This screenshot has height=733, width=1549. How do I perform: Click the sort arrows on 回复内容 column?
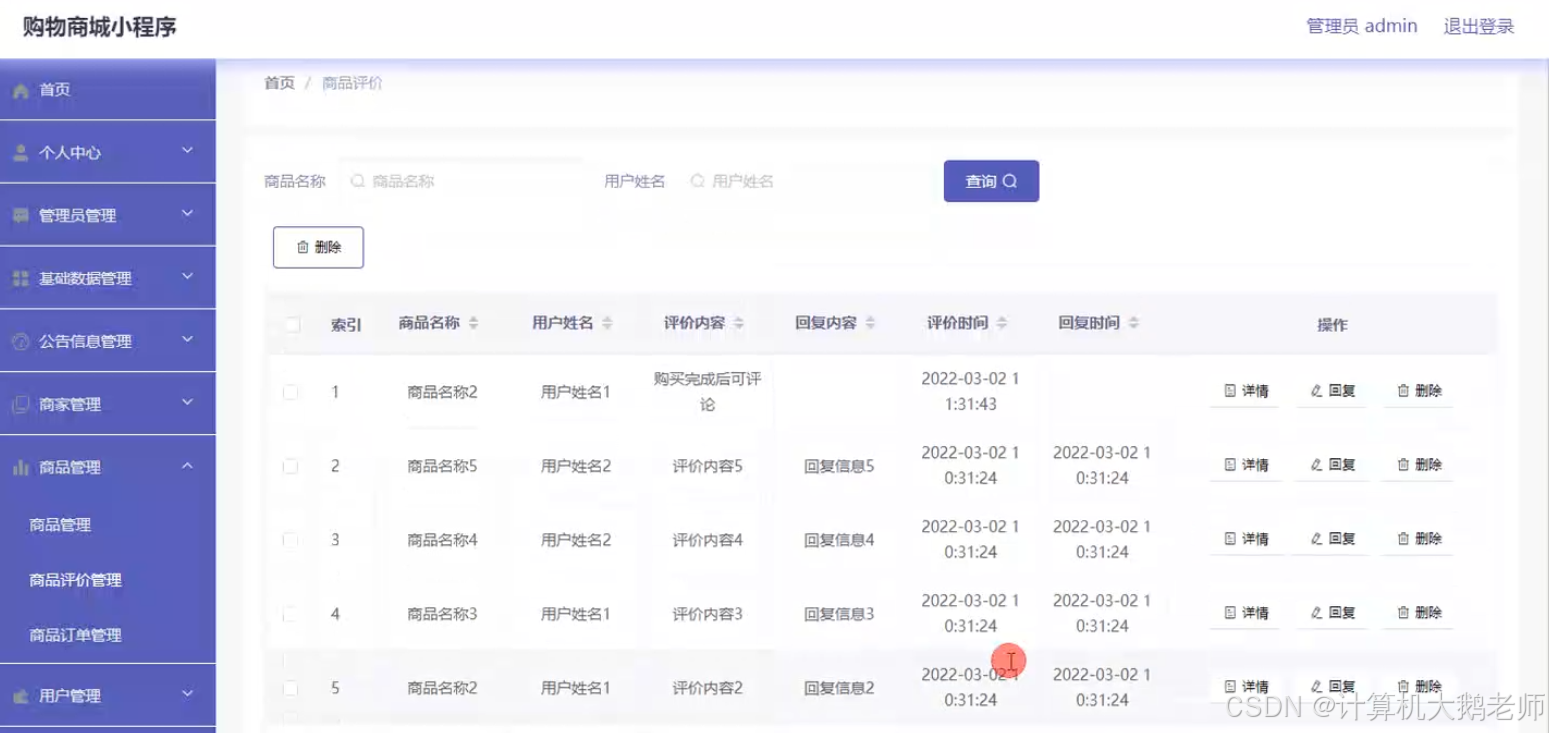coord(870,323)
